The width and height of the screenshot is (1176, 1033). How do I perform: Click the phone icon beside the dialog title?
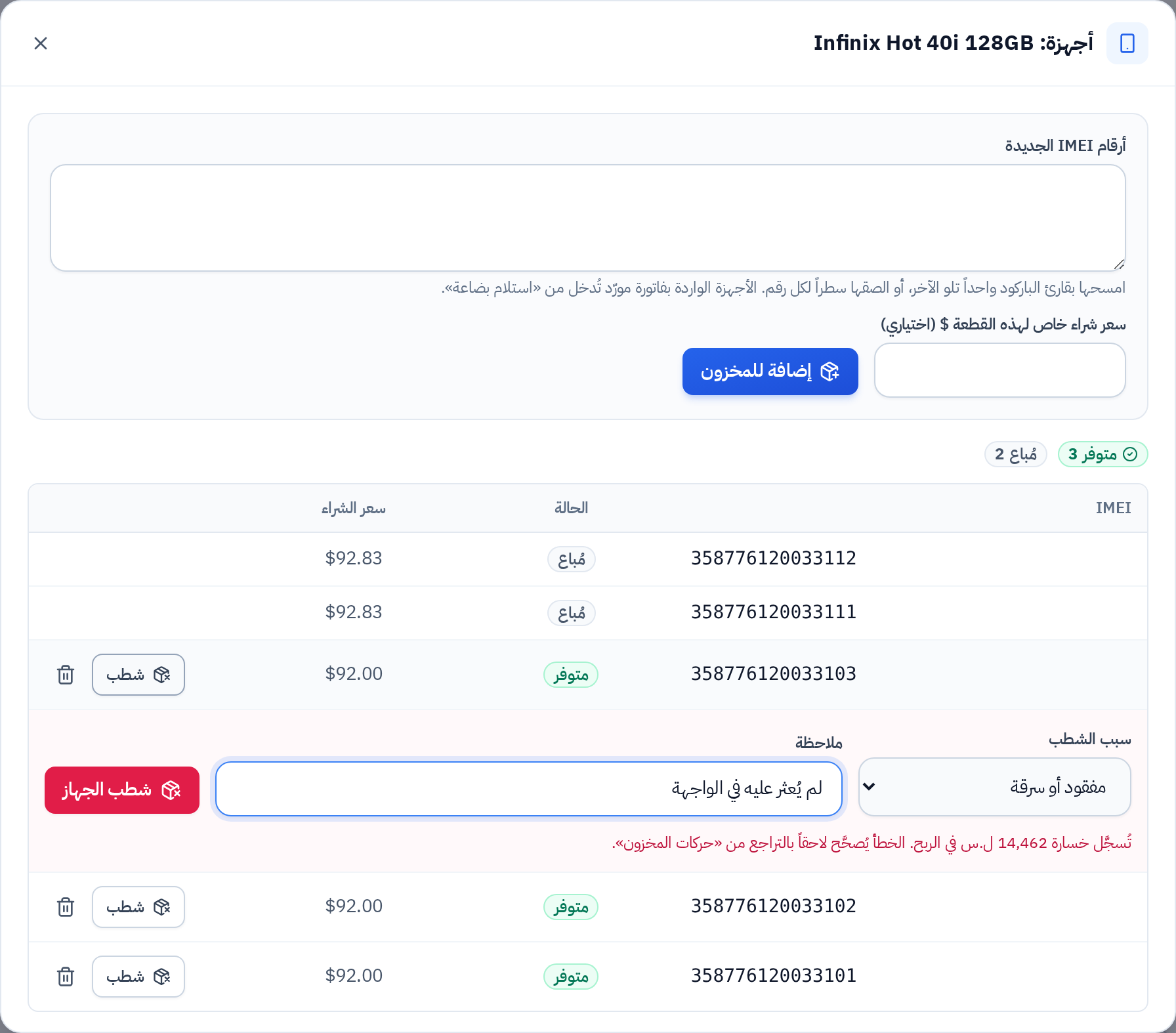click(1127, 43)
